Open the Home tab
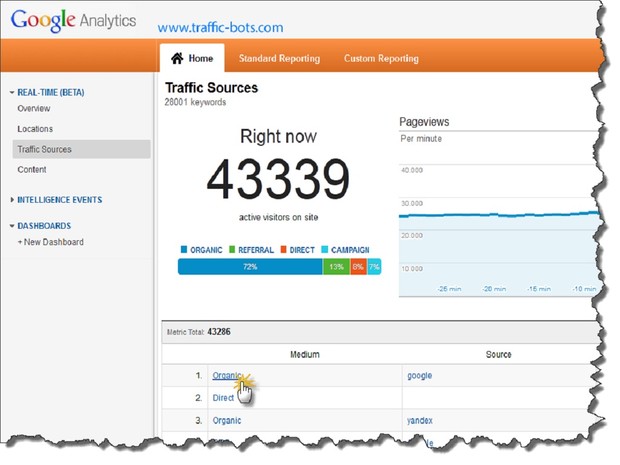The image size is (620, 465). [x=192, y=58]
